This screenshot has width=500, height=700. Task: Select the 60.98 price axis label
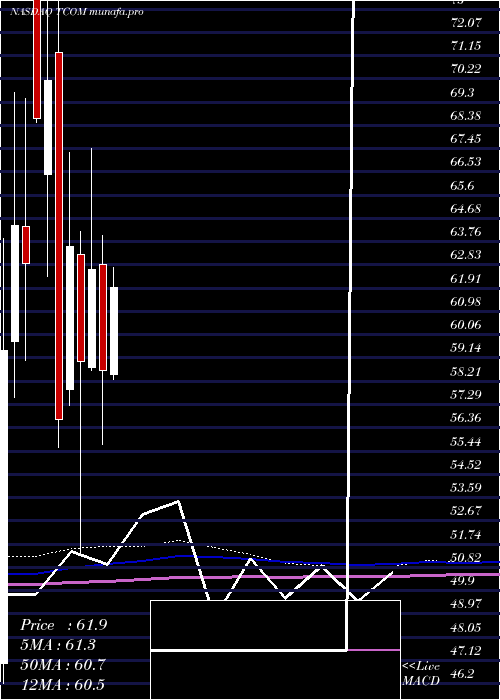(x=466, y=302)
